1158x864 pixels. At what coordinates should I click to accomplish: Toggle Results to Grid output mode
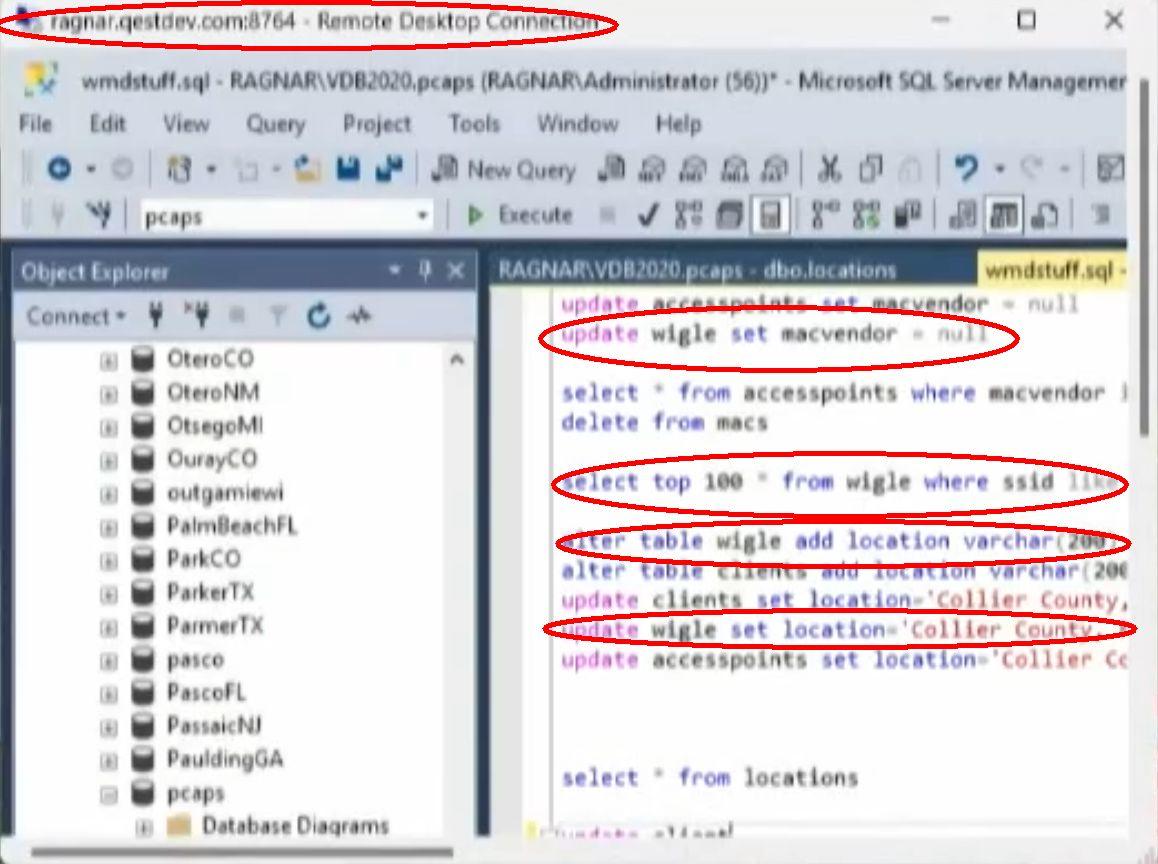pos(1003,215)
